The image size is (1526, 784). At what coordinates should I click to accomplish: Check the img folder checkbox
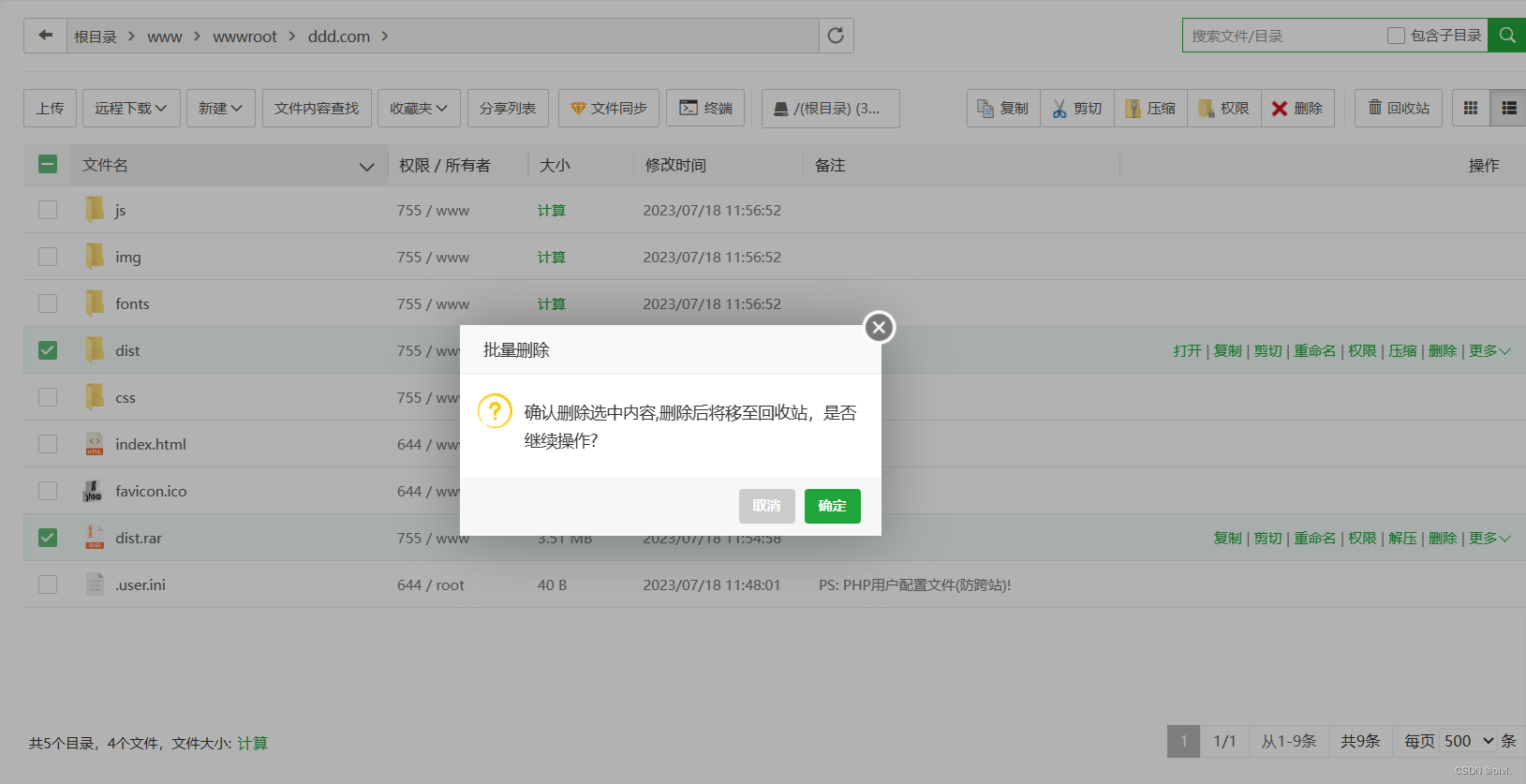pos(48,257)
